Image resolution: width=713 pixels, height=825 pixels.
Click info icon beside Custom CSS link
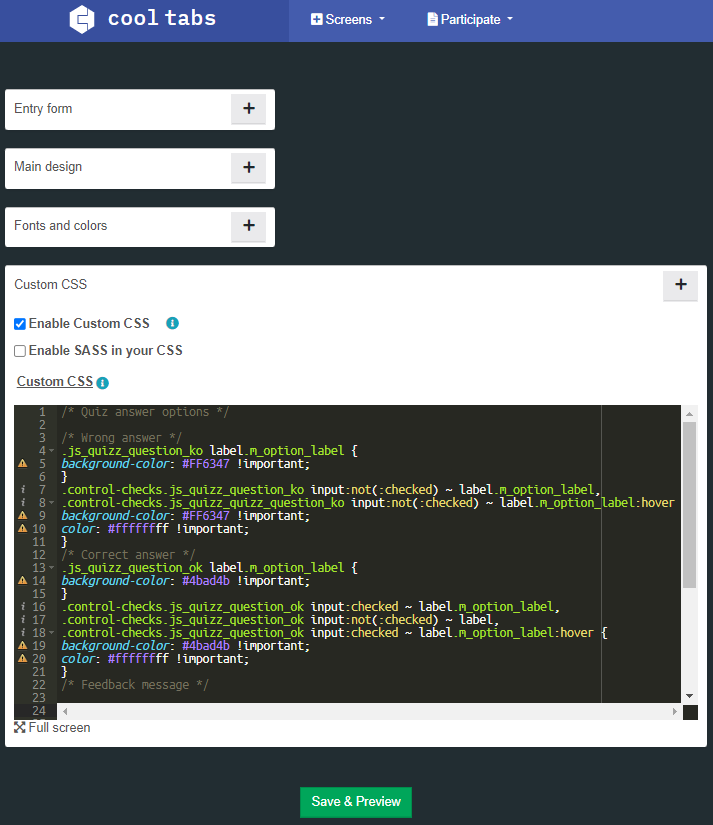103,383
